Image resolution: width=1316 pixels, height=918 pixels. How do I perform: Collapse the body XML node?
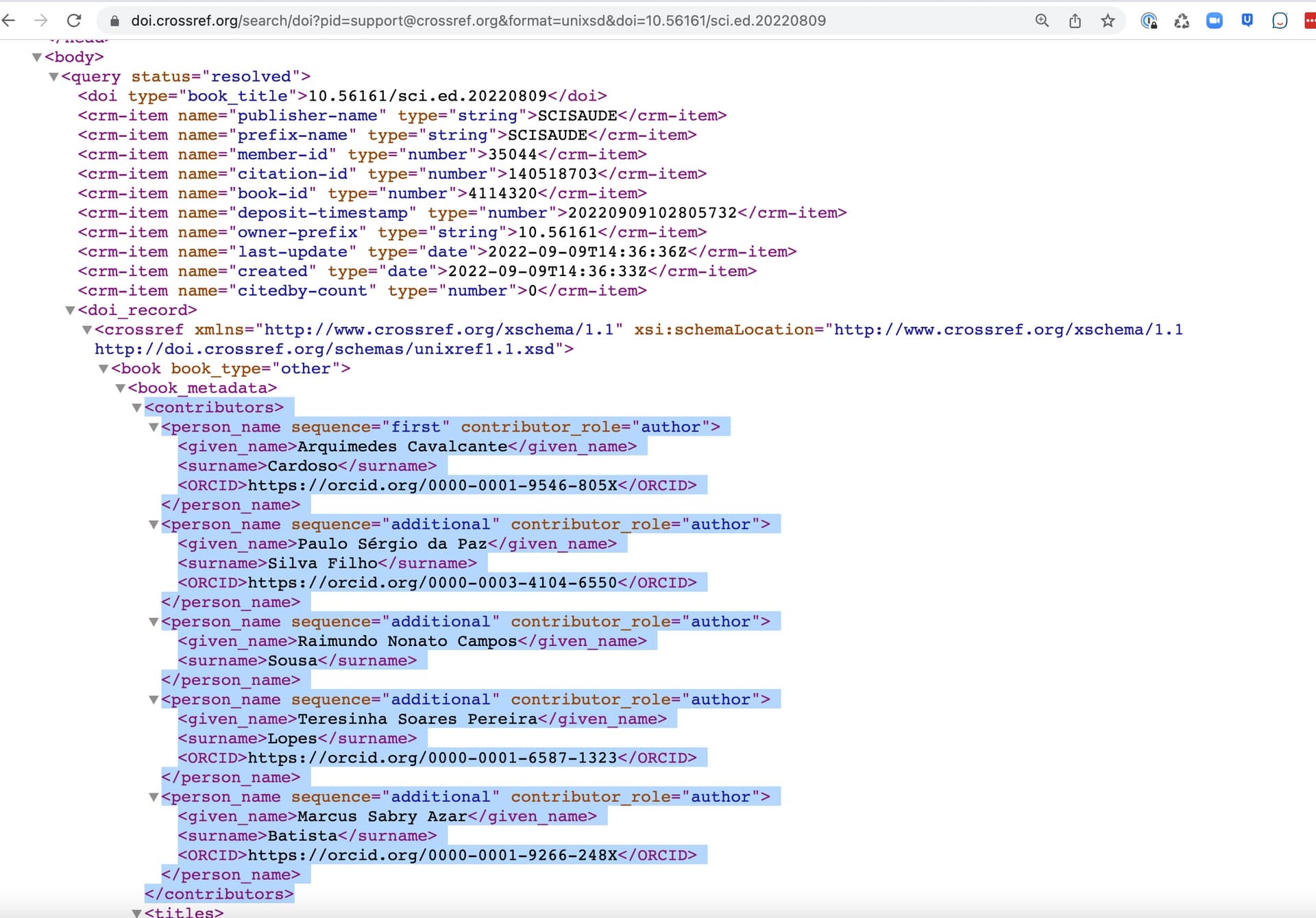[x=37, y=57]
